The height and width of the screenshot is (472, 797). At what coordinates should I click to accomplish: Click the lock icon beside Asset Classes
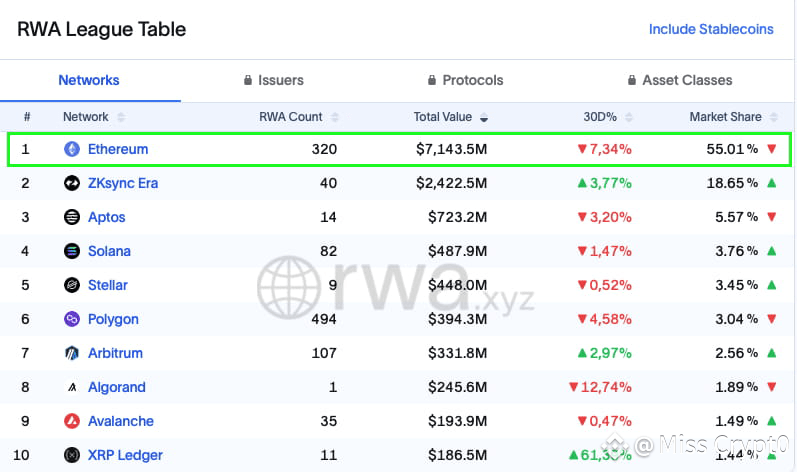click(x=631, y=80)
